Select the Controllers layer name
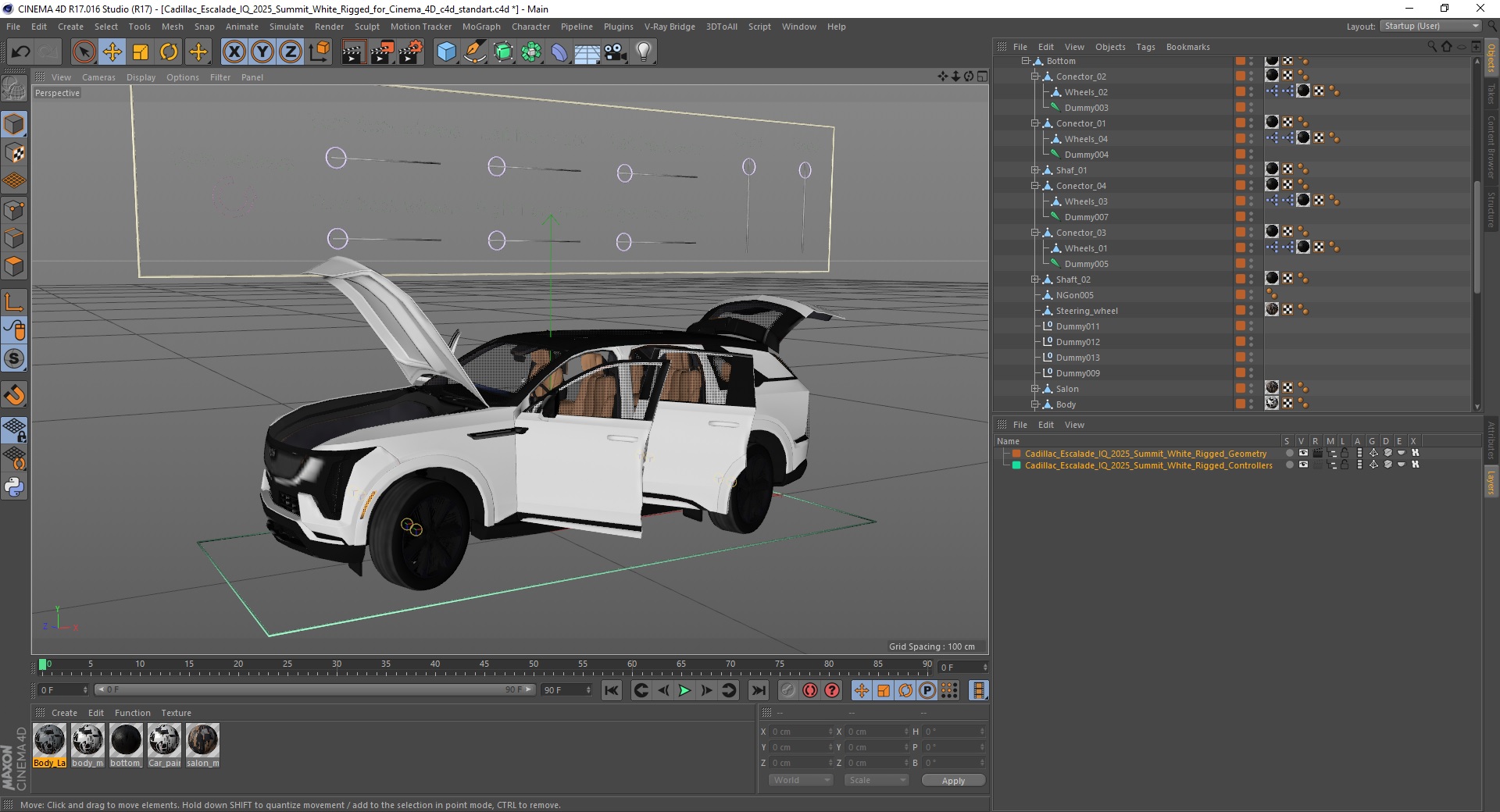 pyautogui.click(x=1148, y=465)
